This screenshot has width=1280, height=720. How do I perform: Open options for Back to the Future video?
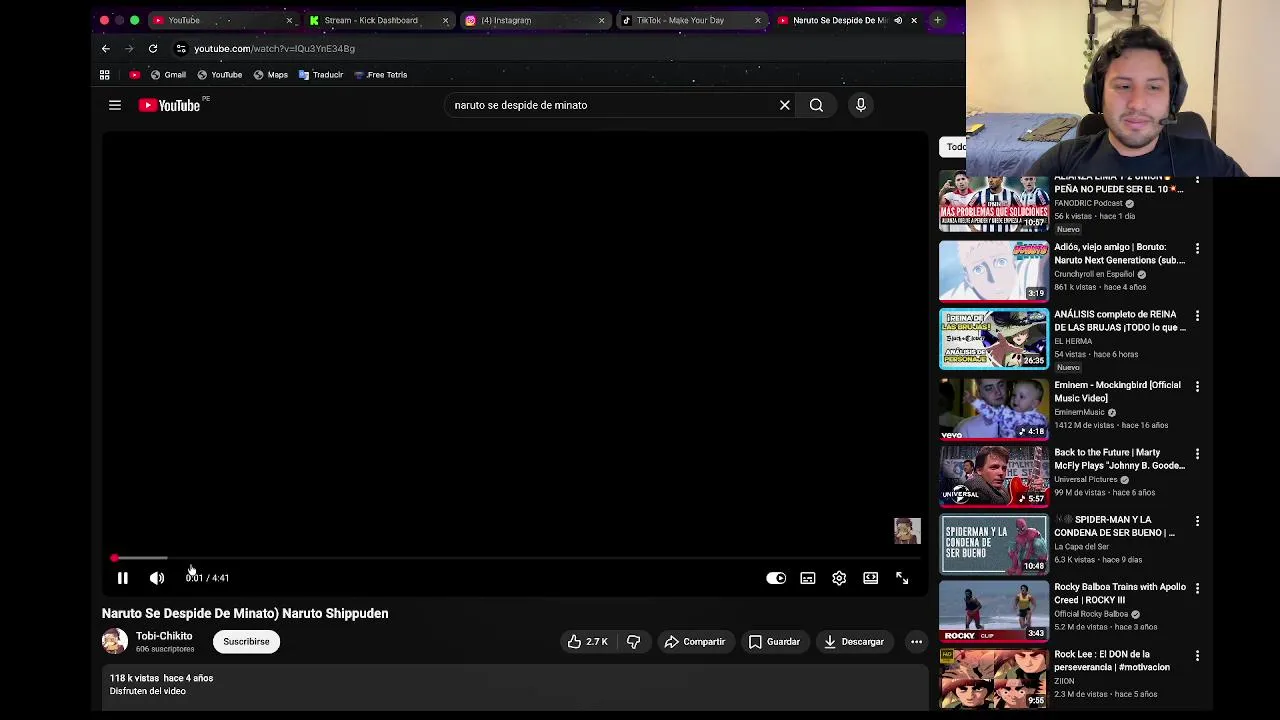click(x=1197, y=453)
